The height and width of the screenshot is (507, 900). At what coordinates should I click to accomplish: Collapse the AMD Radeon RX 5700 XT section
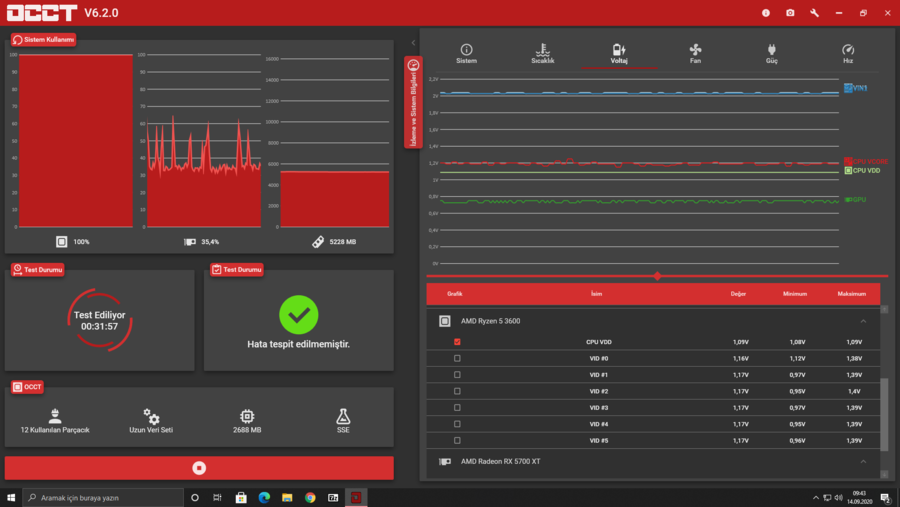point(863,461)
